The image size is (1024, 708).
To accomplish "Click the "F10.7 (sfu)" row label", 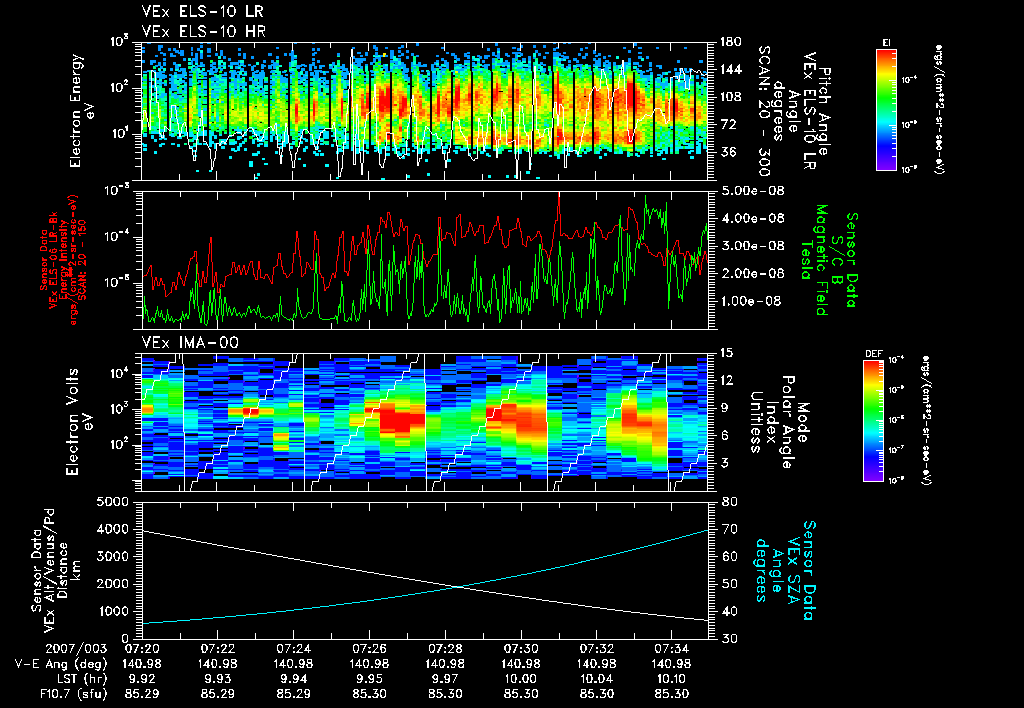I will tap(73, 694).
